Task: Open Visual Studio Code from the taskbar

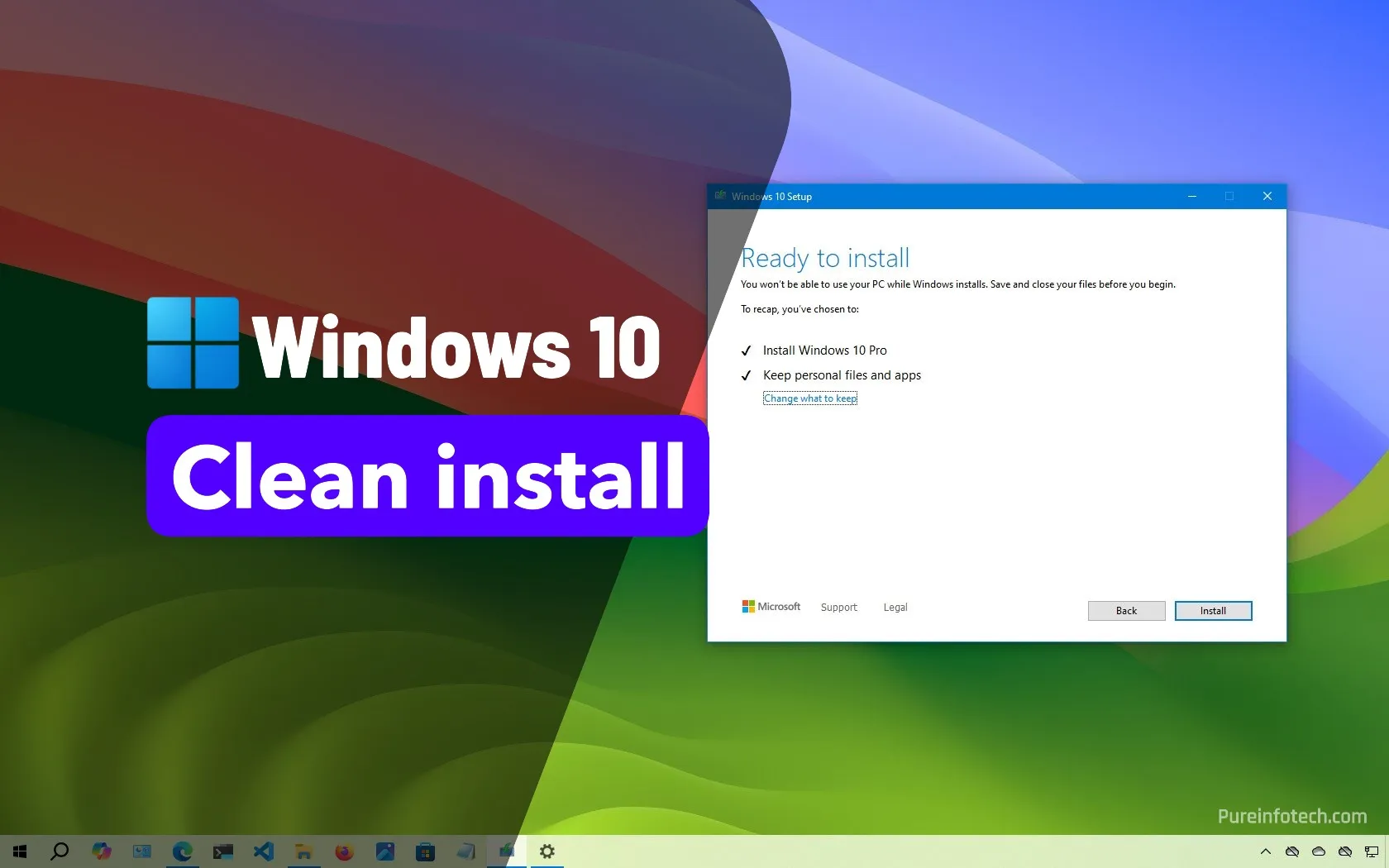Action: pyautogui.click(x=264, y=851)
